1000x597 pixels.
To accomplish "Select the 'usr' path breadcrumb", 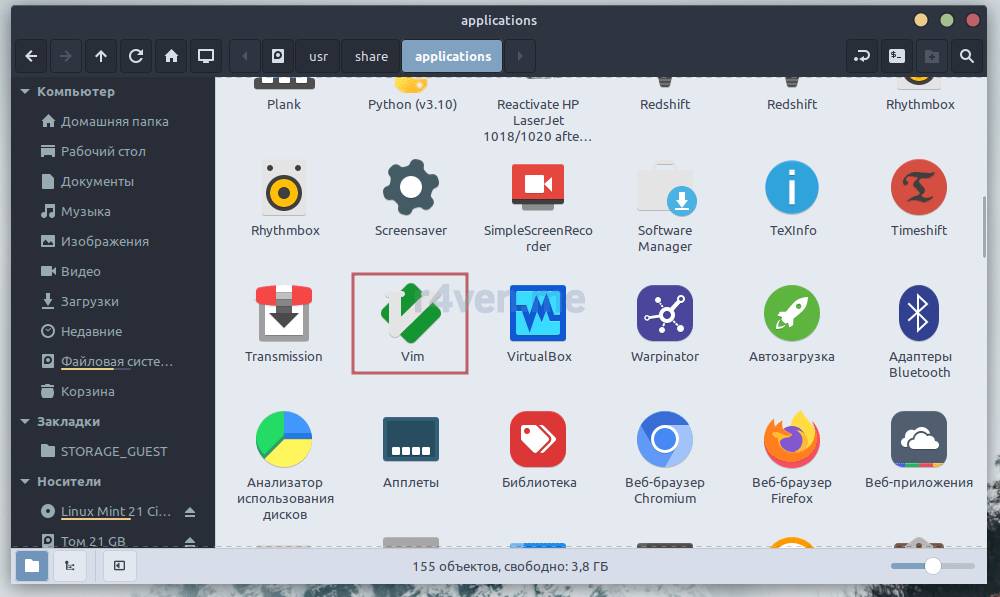I will click(x=318, y=56).
